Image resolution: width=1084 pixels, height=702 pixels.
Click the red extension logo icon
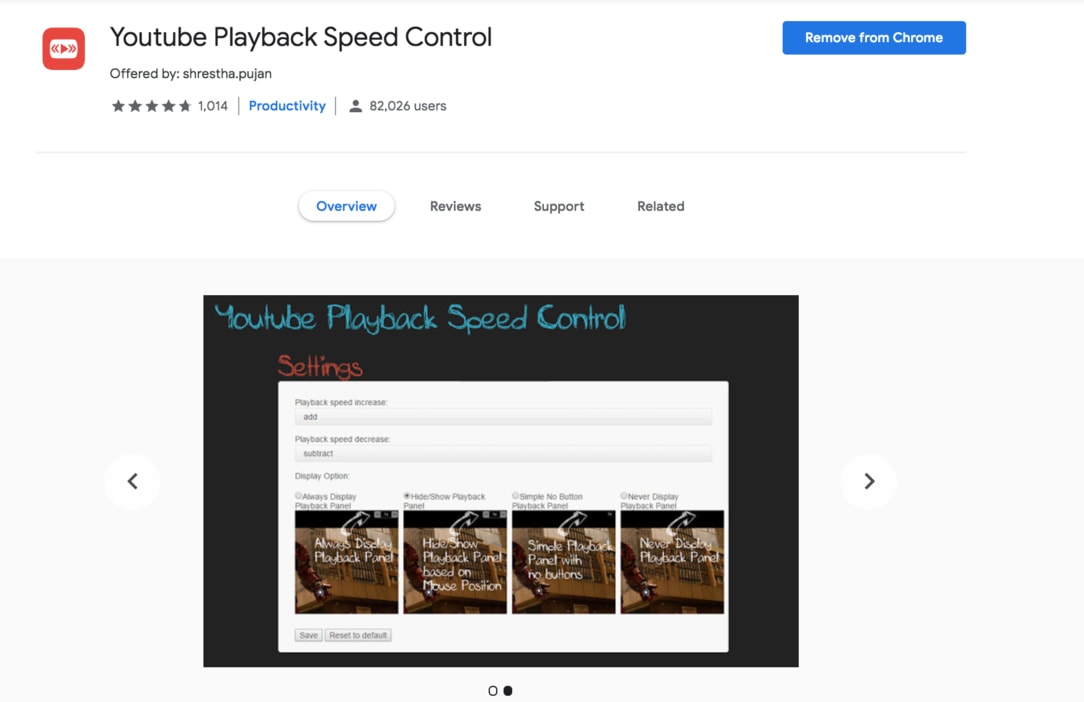[x=64, y=48]
